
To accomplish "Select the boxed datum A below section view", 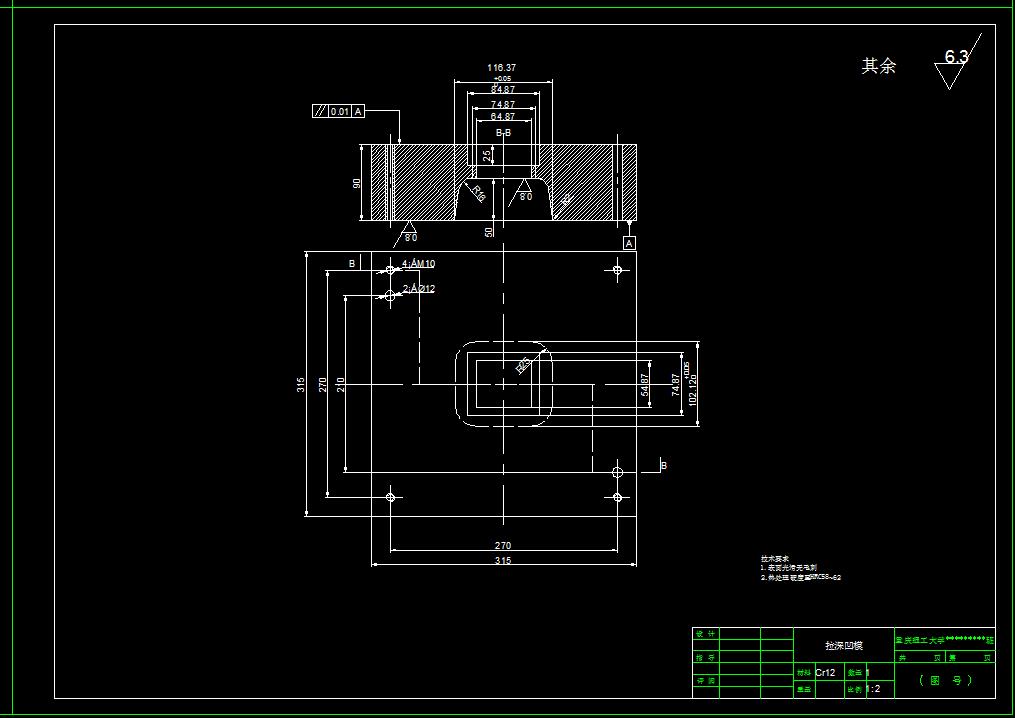I will 629,243.
